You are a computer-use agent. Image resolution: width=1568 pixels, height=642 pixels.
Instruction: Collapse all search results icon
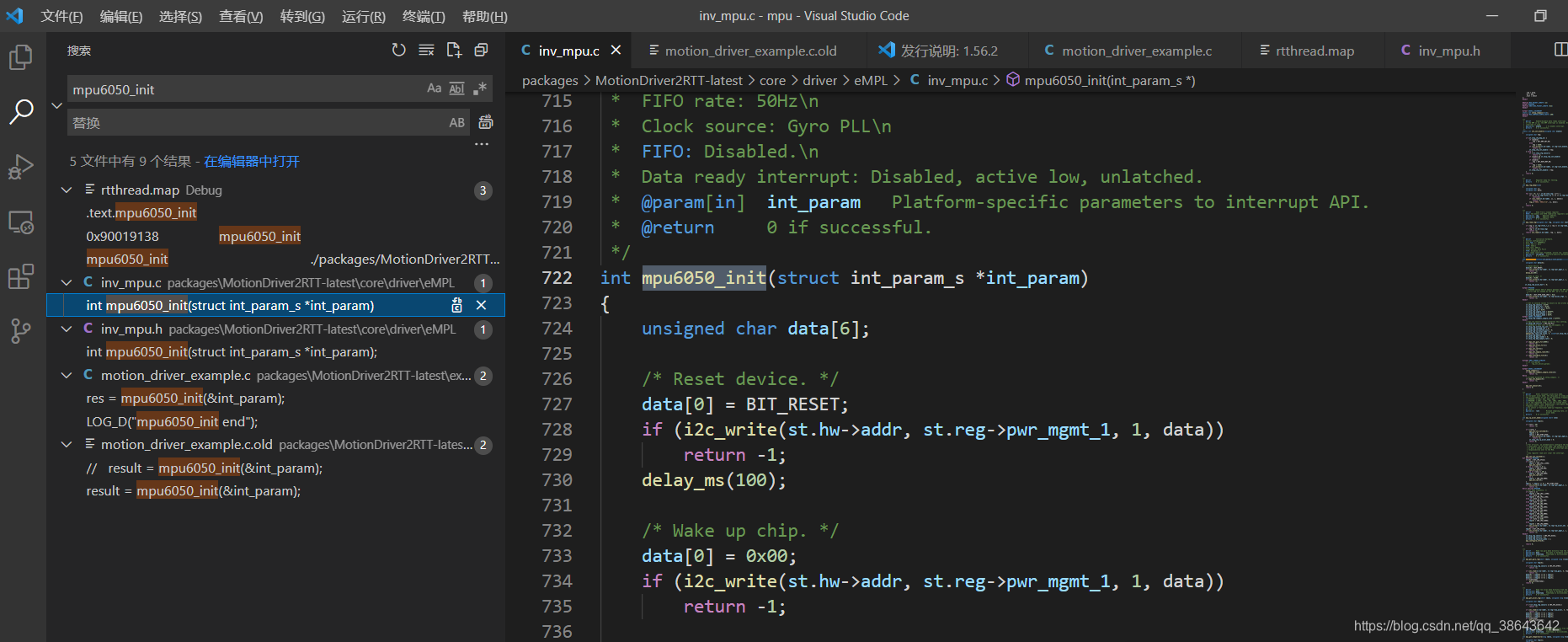[x=482, y=51]
